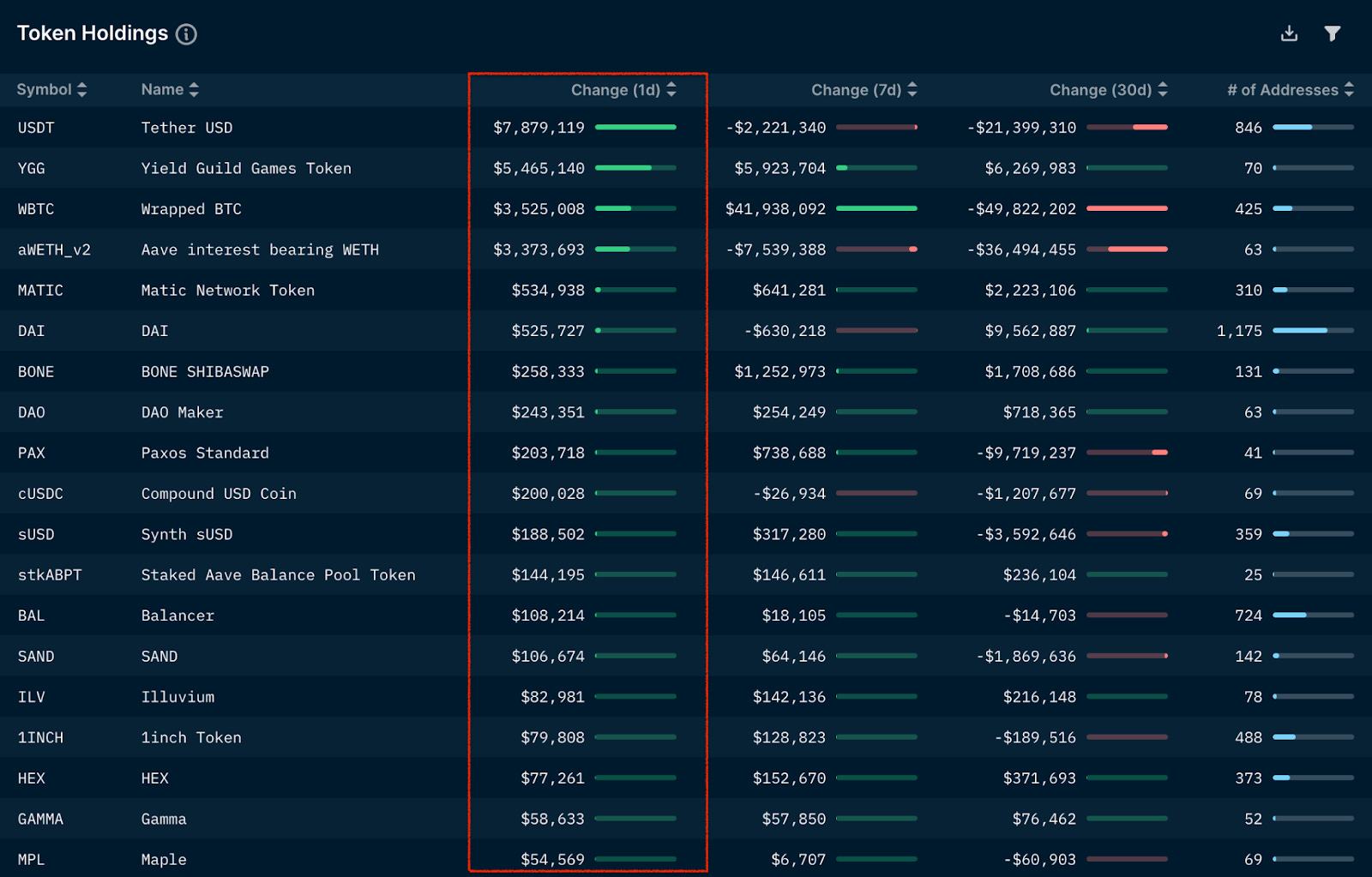Download the token holdings data

[x=1289, y=33]
